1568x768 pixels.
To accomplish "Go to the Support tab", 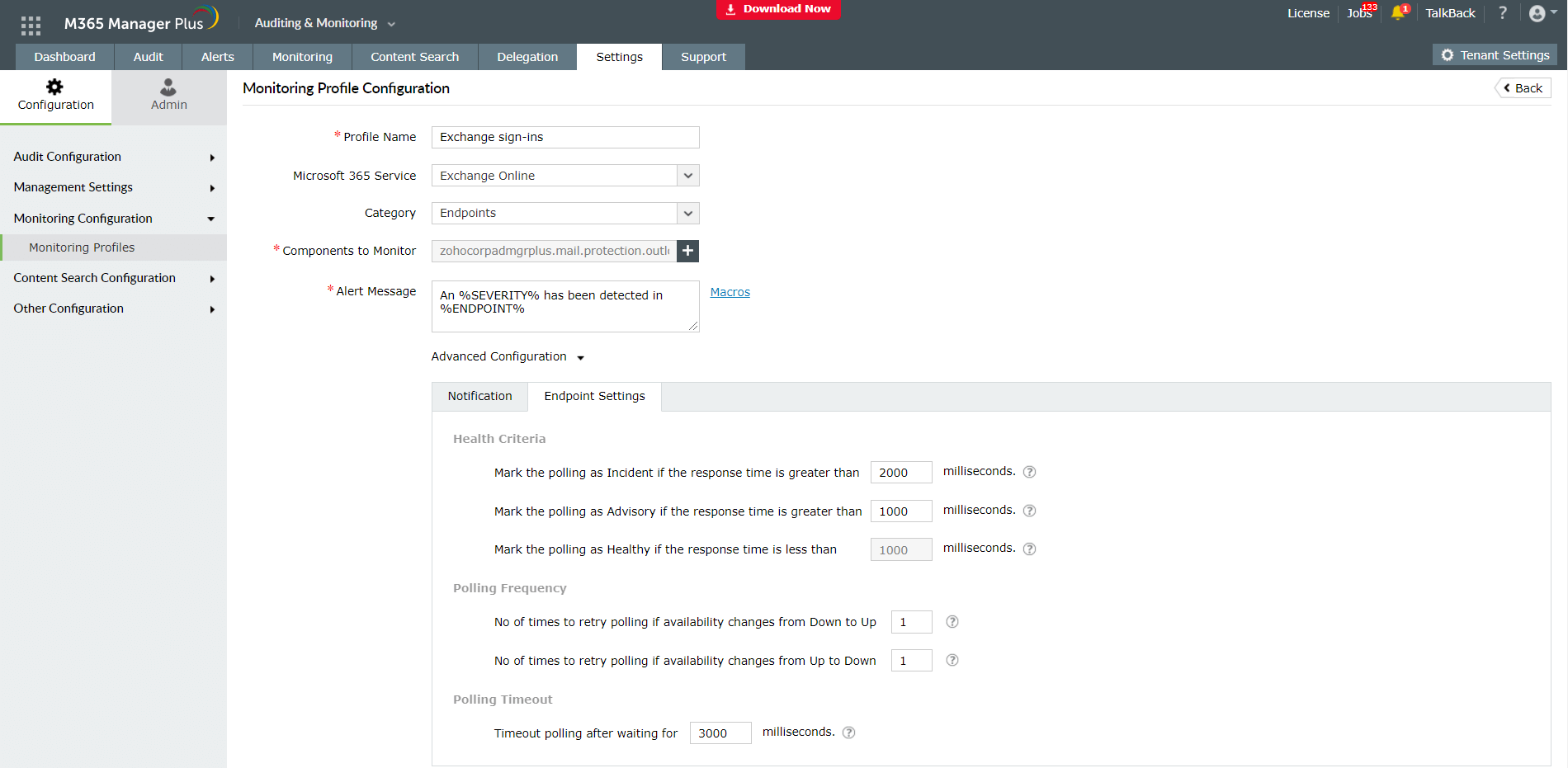I will pos(704,57).
